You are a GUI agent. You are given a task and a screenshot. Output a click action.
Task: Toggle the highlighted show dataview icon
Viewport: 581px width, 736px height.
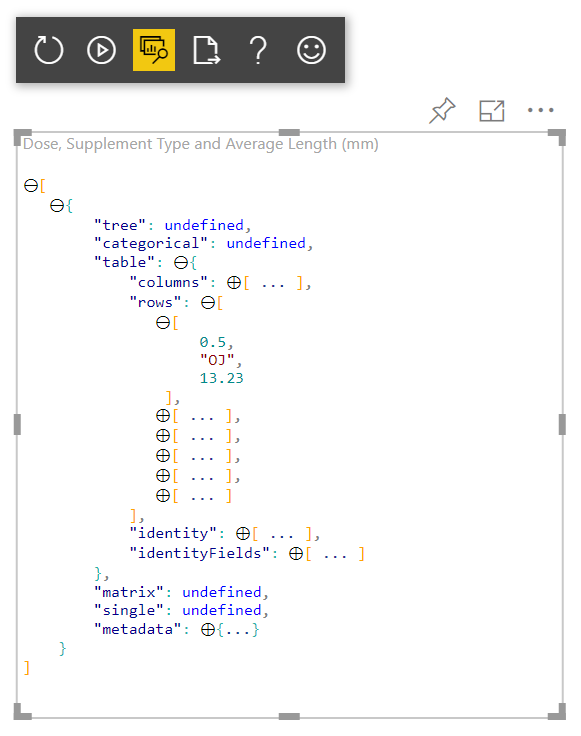[154, 50]
